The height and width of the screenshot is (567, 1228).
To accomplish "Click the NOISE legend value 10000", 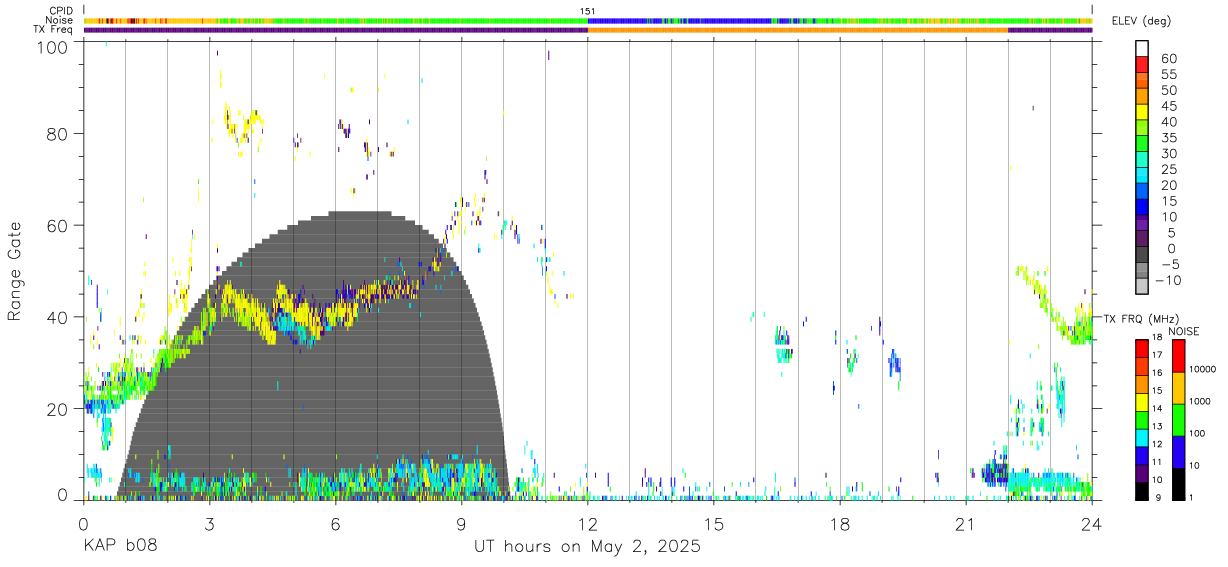I will coord(1204,369).
